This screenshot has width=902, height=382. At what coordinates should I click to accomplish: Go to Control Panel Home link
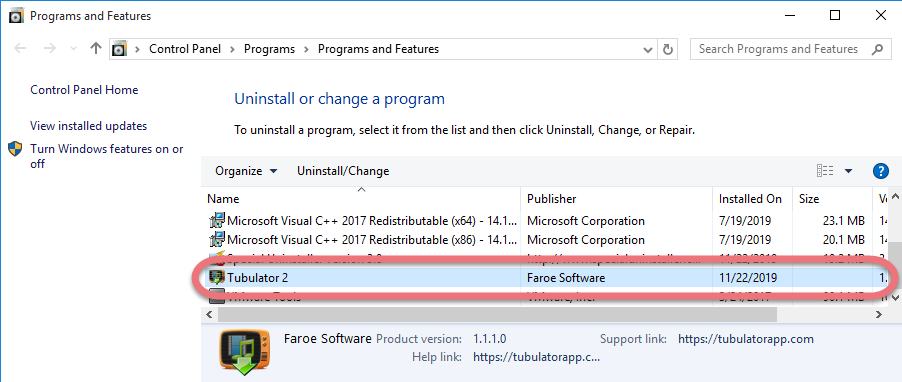tap(84, 90)
